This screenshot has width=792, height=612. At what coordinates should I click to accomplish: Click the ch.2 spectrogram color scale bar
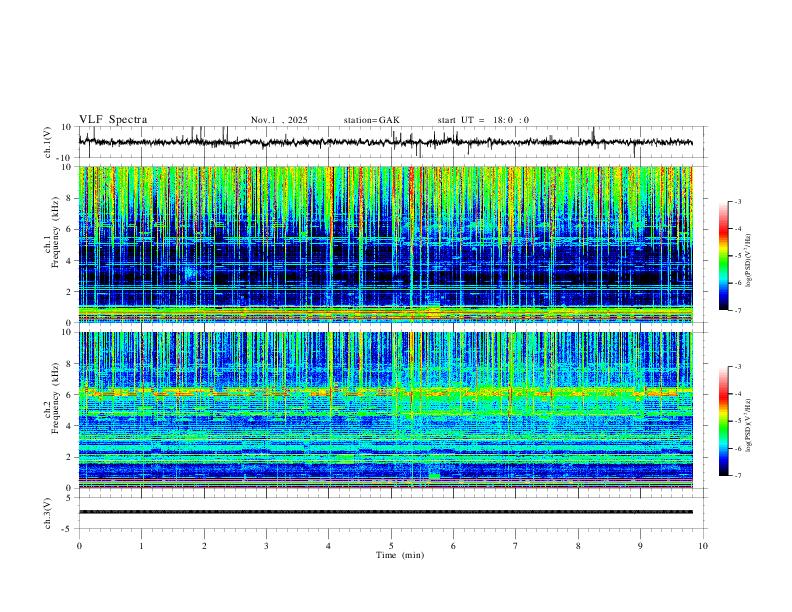tap(724, 421)
